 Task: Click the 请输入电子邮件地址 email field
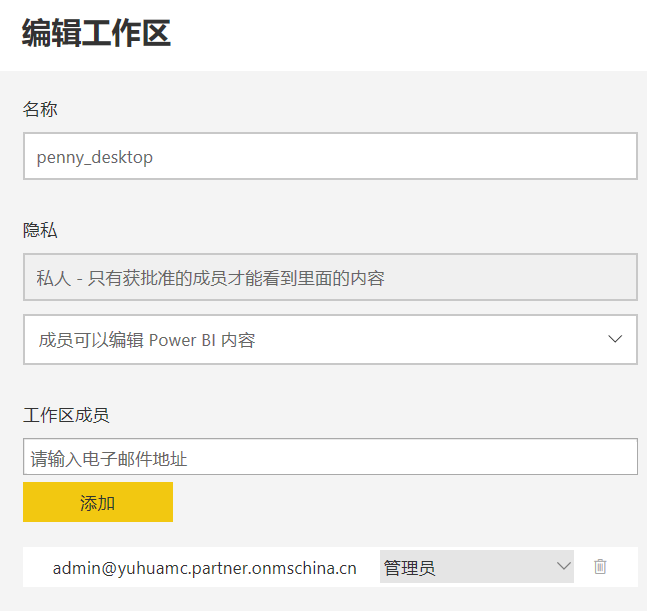click(x=330, y=458)
